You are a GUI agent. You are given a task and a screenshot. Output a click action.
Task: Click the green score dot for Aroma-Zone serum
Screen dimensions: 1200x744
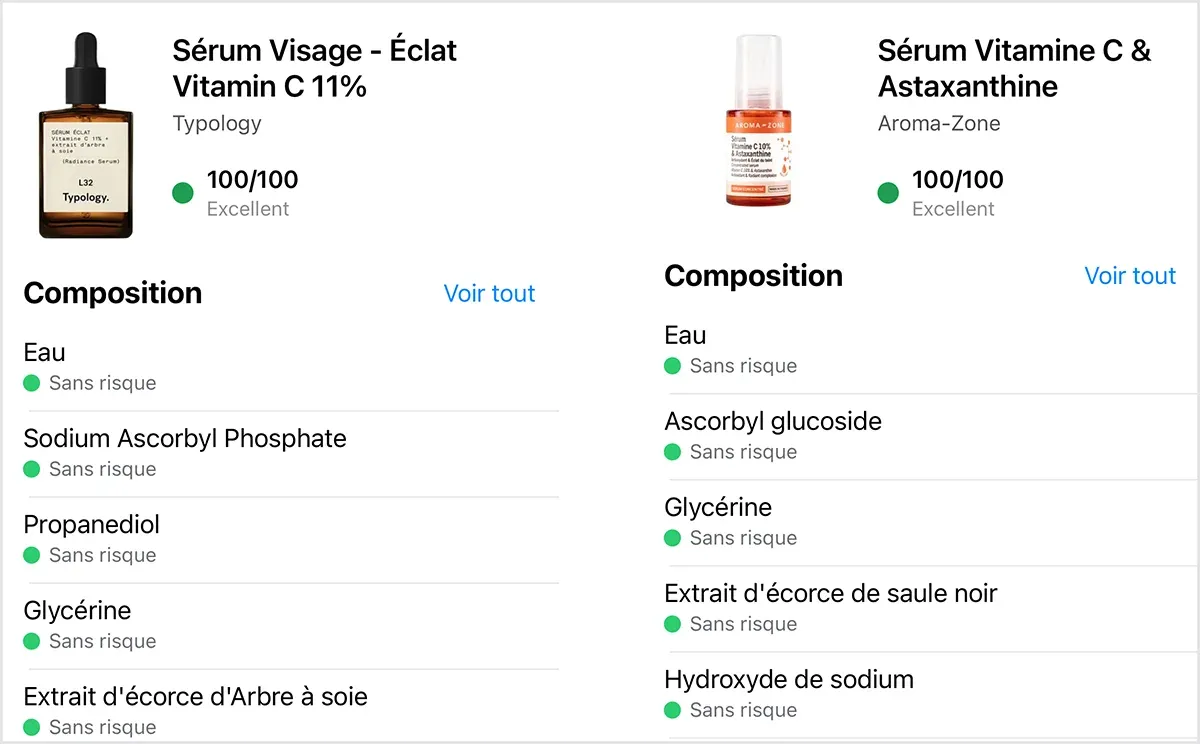[888, 191]
